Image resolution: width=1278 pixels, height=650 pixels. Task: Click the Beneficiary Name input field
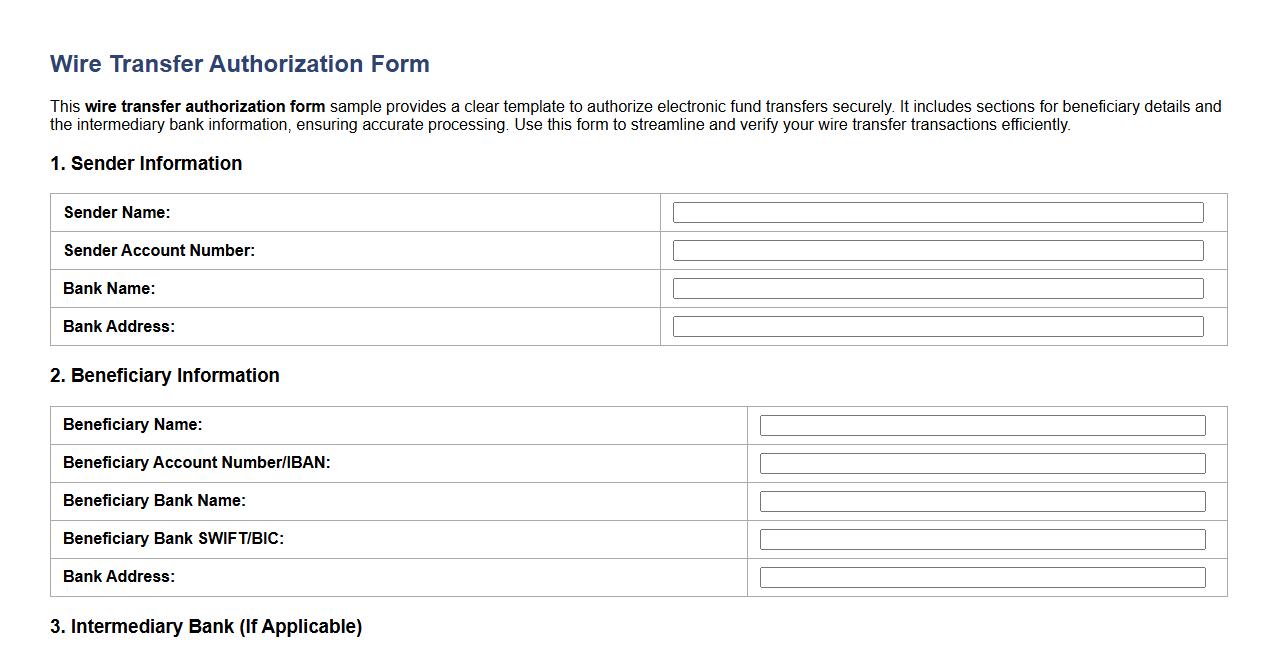[983, 425]
